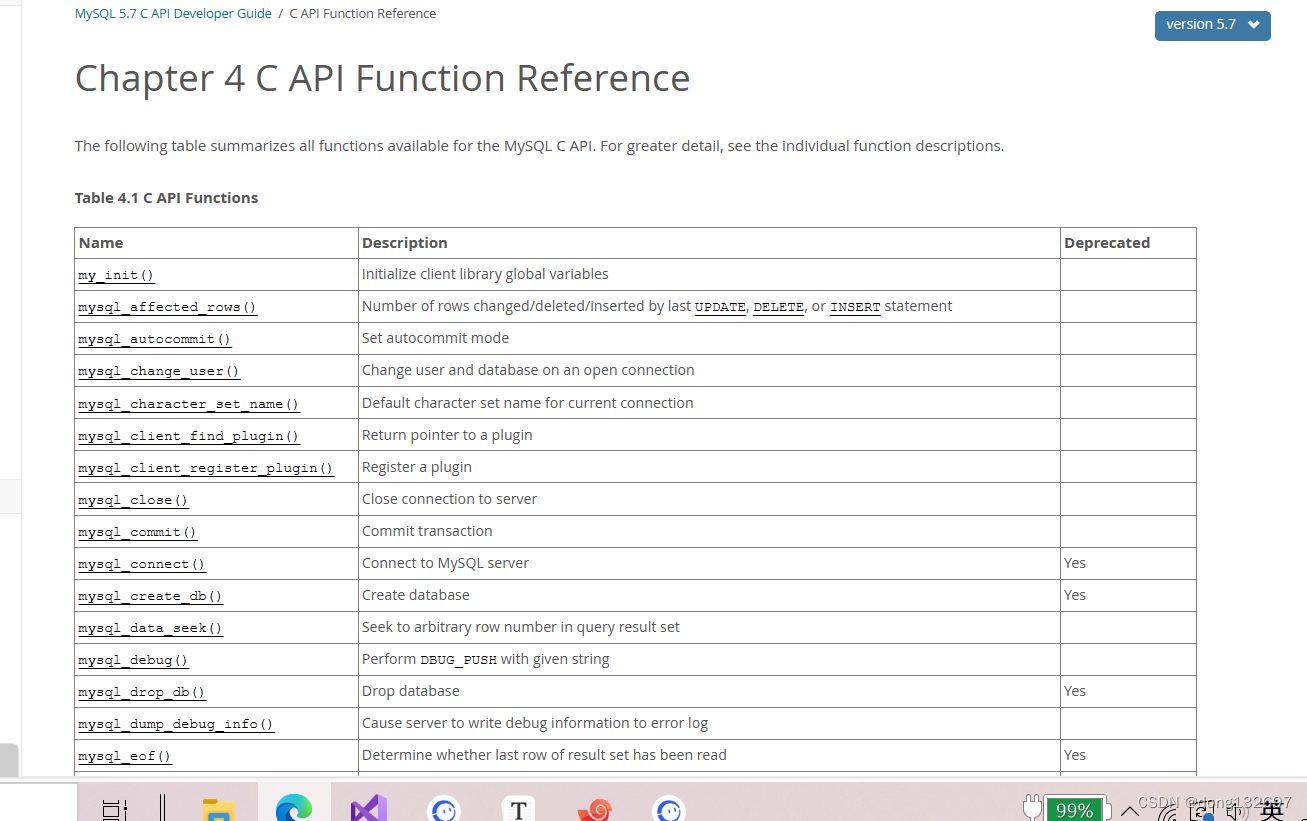This screenshot has width=1307, height=821.
Task: Click 'Change user and database' description
Action: (528, 370)
